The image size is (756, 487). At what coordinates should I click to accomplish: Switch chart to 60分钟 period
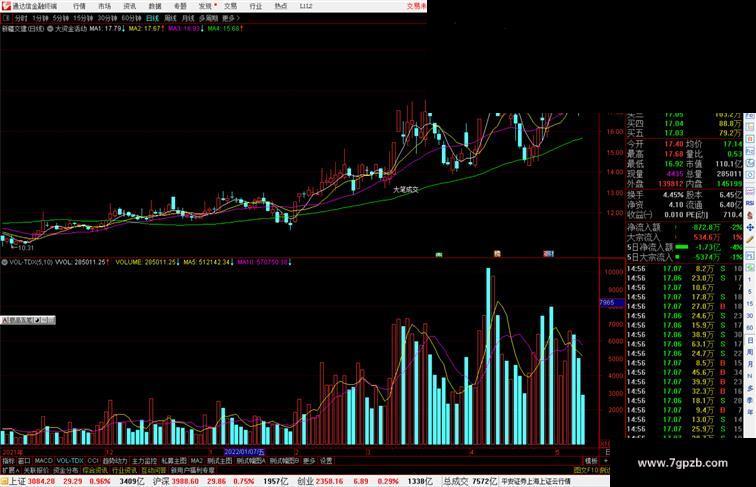[131, 18]
